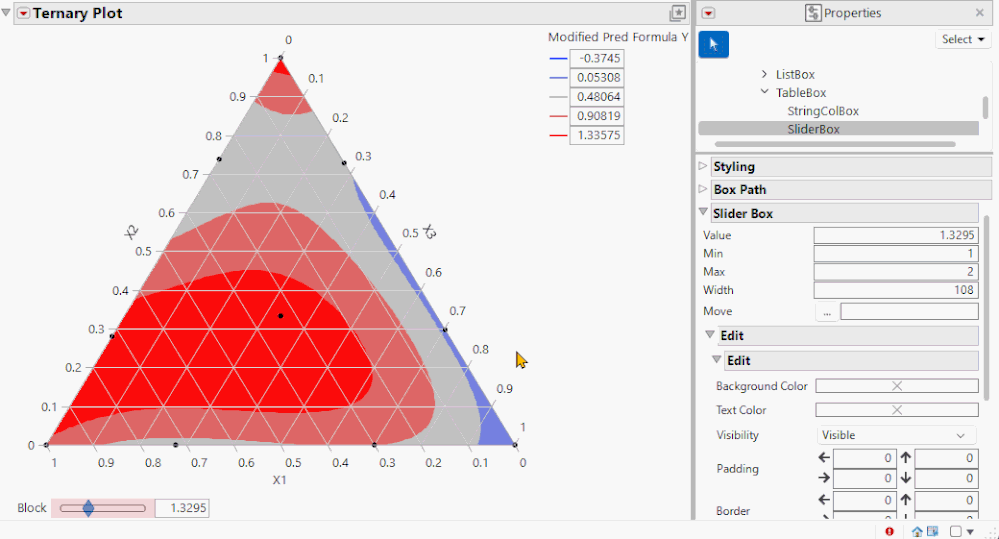Image resolution: width=999 pixels, height=539 pixels.
Task: Collapse the TableBox tree node
Action: tap(765, 92)
